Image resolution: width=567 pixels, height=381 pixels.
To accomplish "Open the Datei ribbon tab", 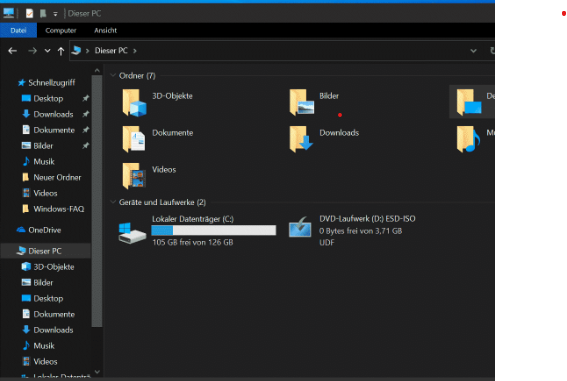I will 18,30.
